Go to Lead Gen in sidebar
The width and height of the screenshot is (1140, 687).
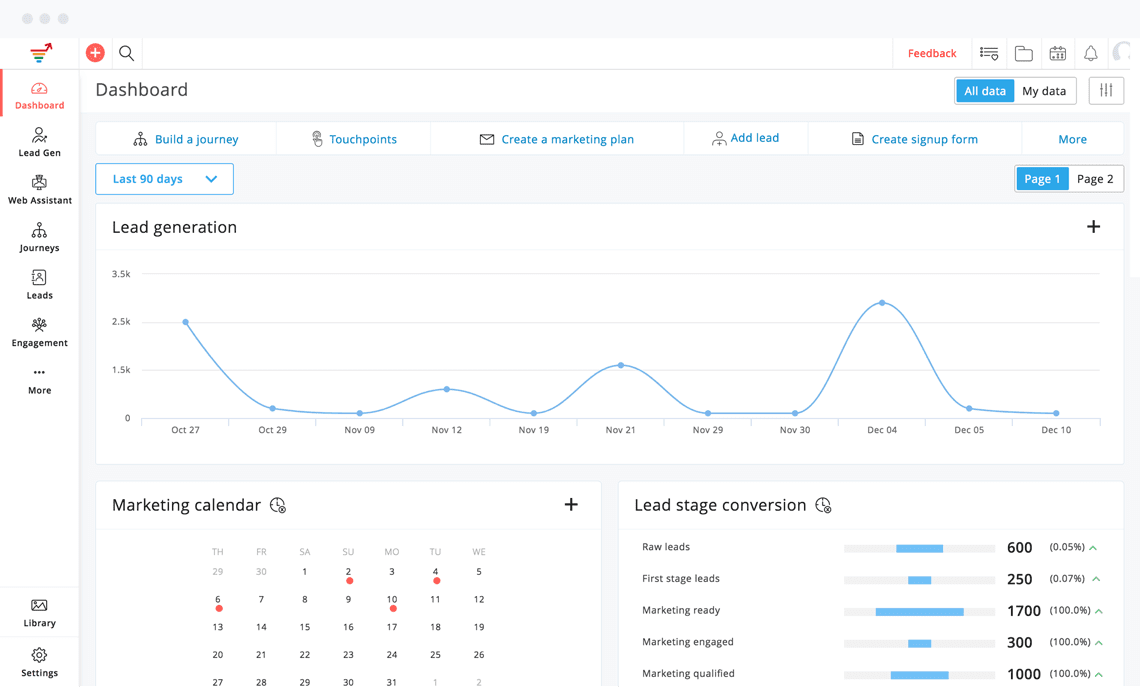(x=39, y=142)
